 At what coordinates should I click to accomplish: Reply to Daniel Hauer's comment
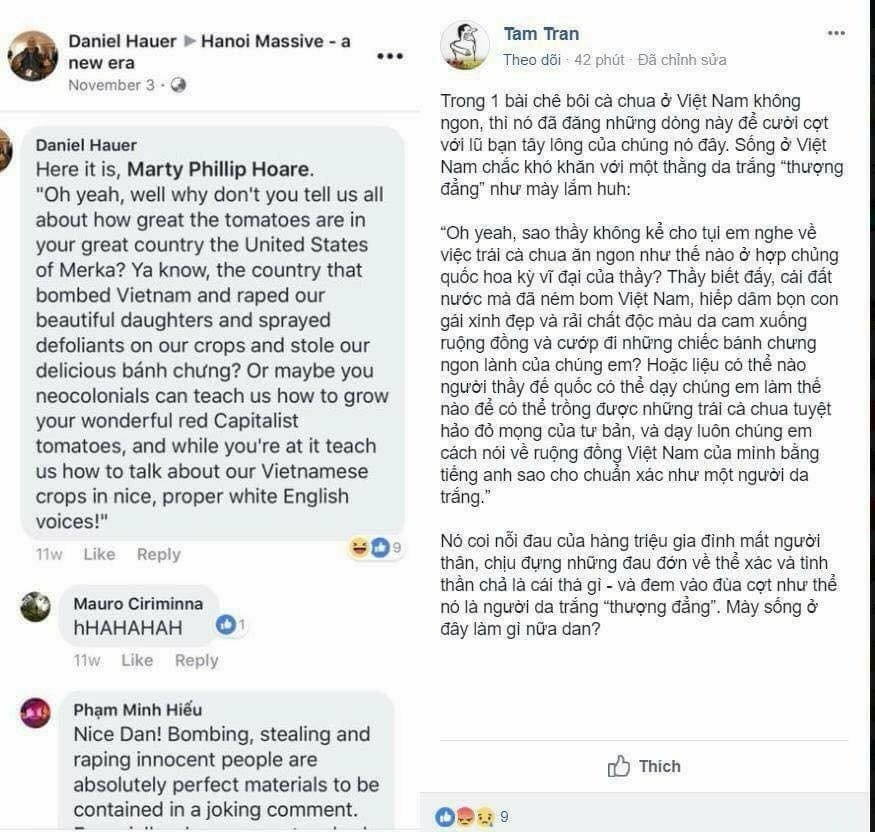coord(158,554)
